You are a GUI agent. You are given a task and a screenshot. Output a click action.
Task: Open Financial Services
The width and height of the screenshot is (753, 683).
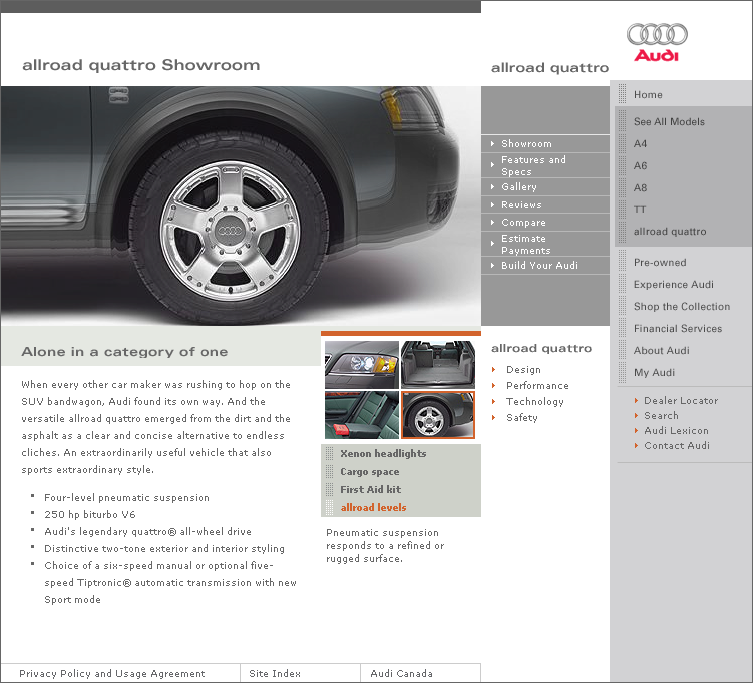tap(678, 329)
